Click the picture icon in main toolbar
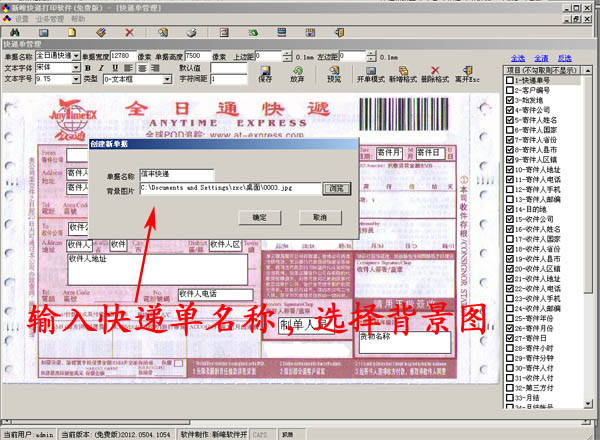600x440 pixels. 44,33
